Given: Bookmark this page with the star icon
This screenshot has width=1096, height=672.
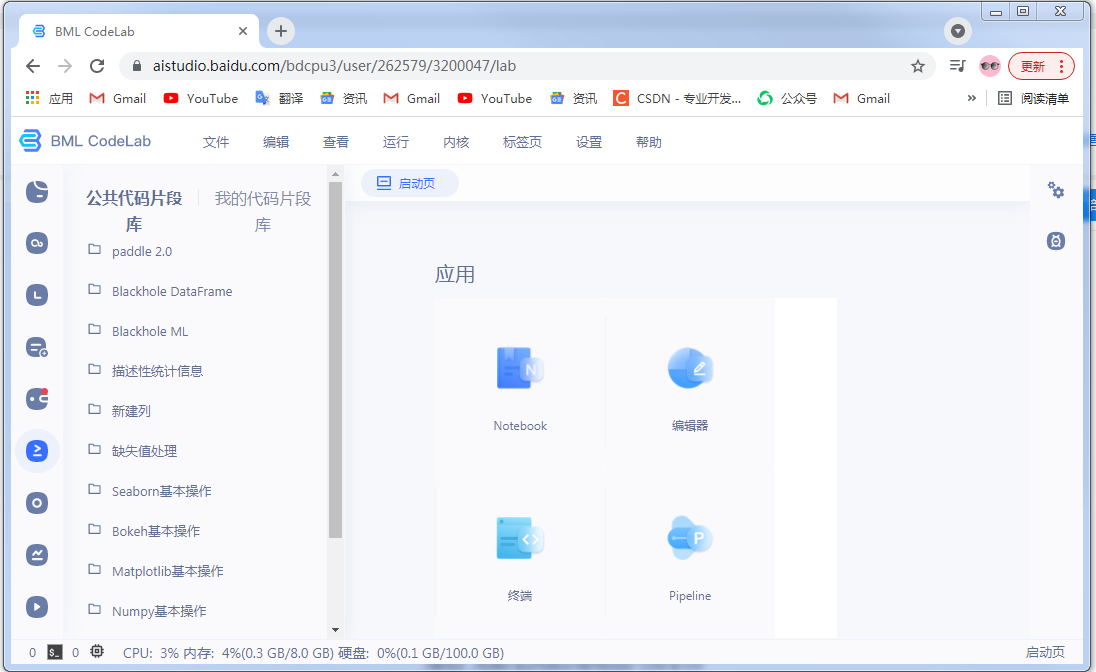Looking at the screenshot, I should click(918, 66).
